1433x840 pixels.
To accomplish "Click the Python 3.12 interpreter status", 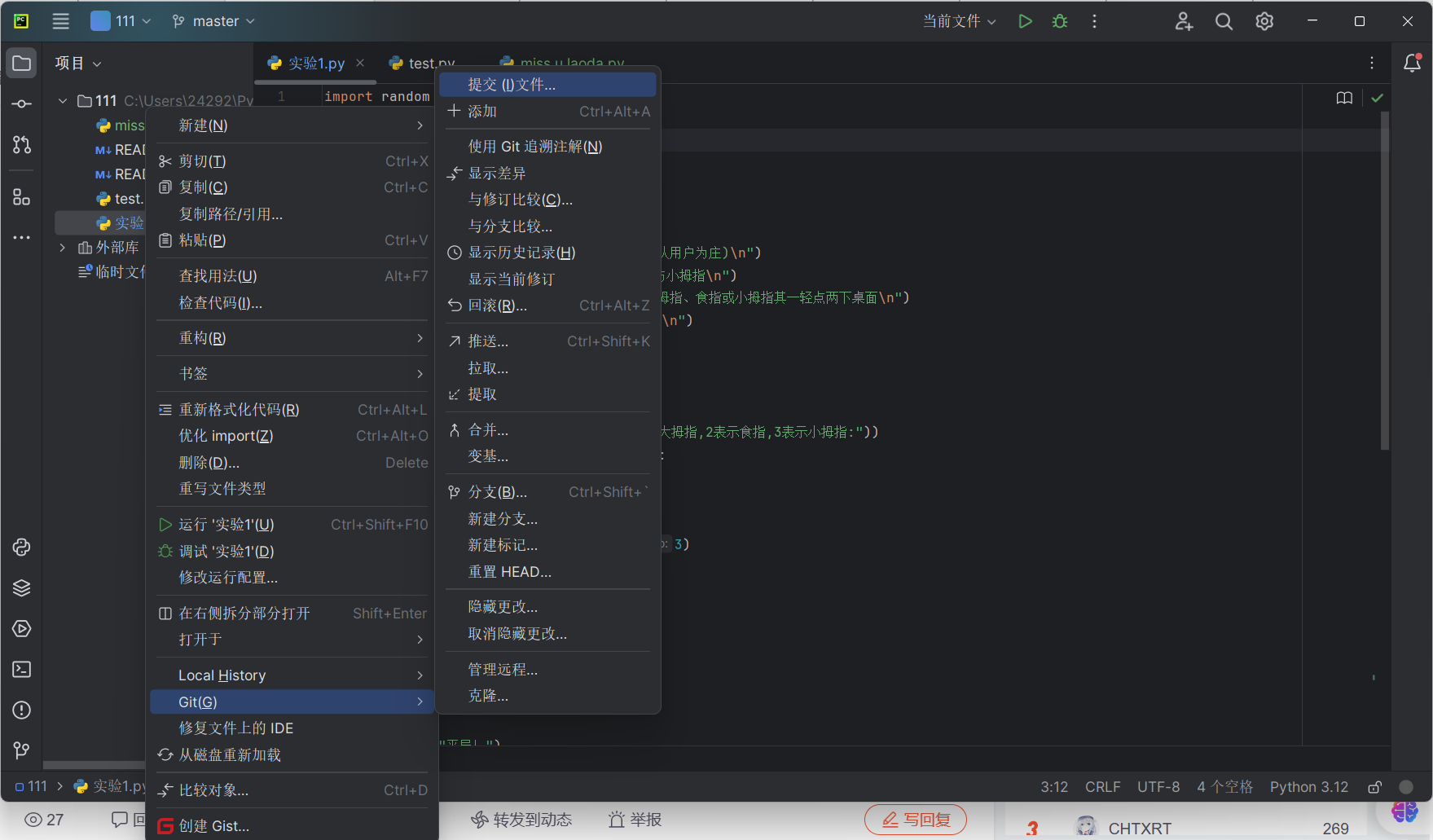I will [x=1308, y=787].
